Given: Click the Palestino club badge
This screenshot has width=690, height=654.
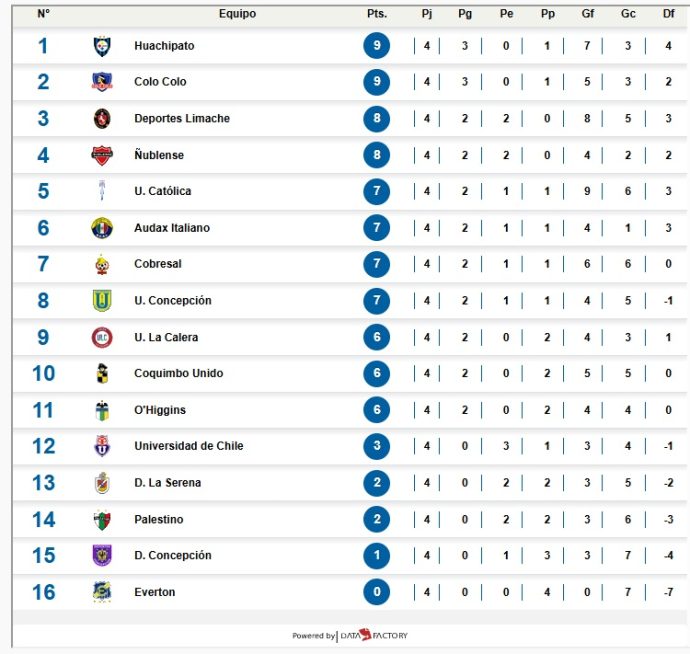Looking at the screenshot, I should point(102,519).
